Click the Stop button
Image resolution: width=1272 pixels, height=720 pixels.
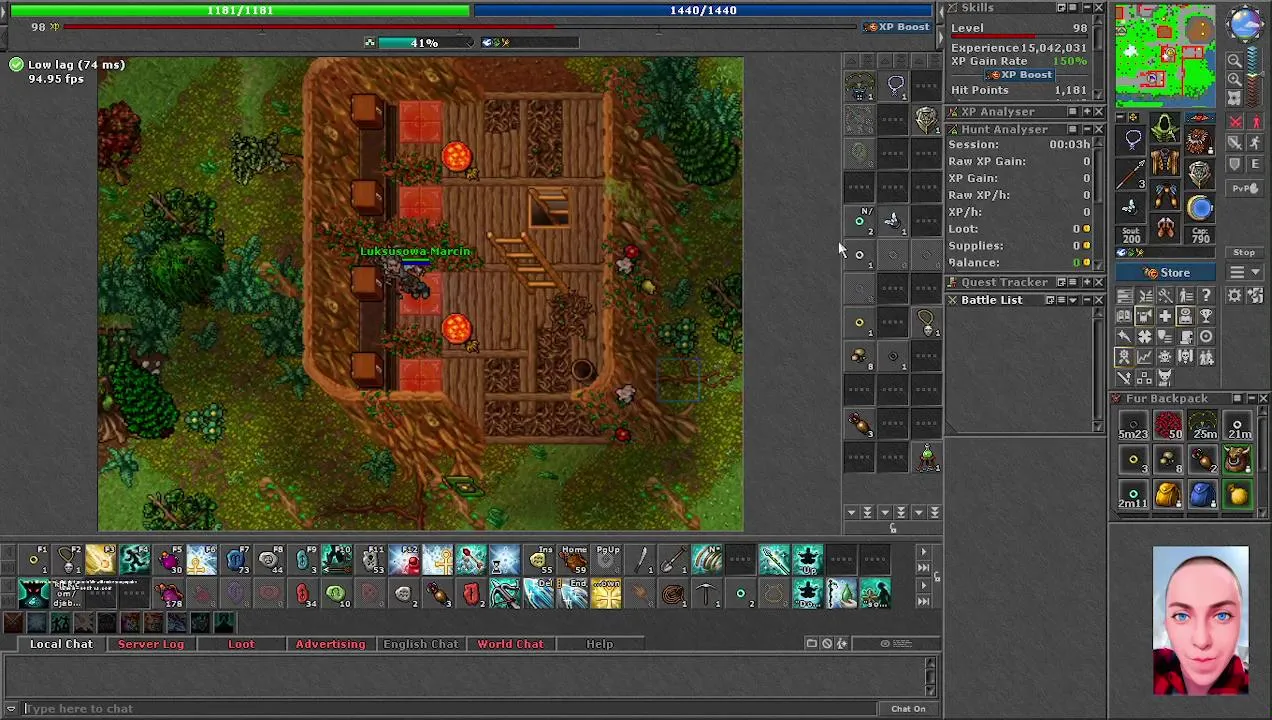1244,253
